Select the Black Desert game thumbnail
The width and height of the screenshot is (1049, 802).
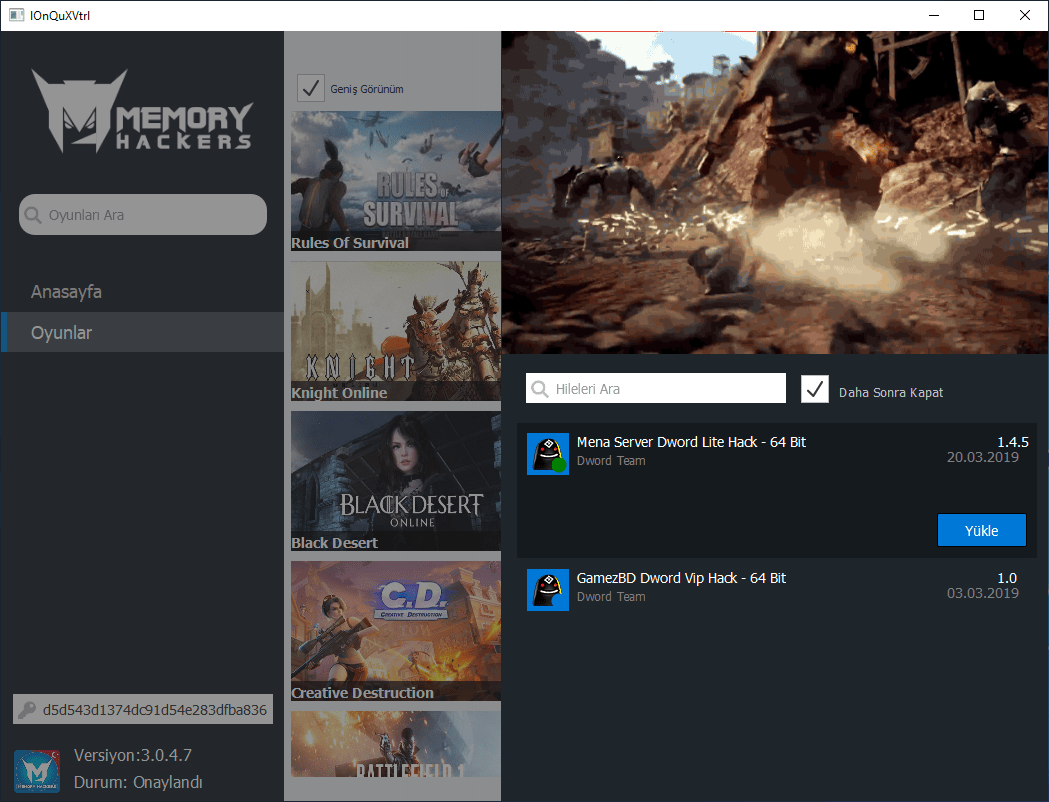click(x=396, y=481)
